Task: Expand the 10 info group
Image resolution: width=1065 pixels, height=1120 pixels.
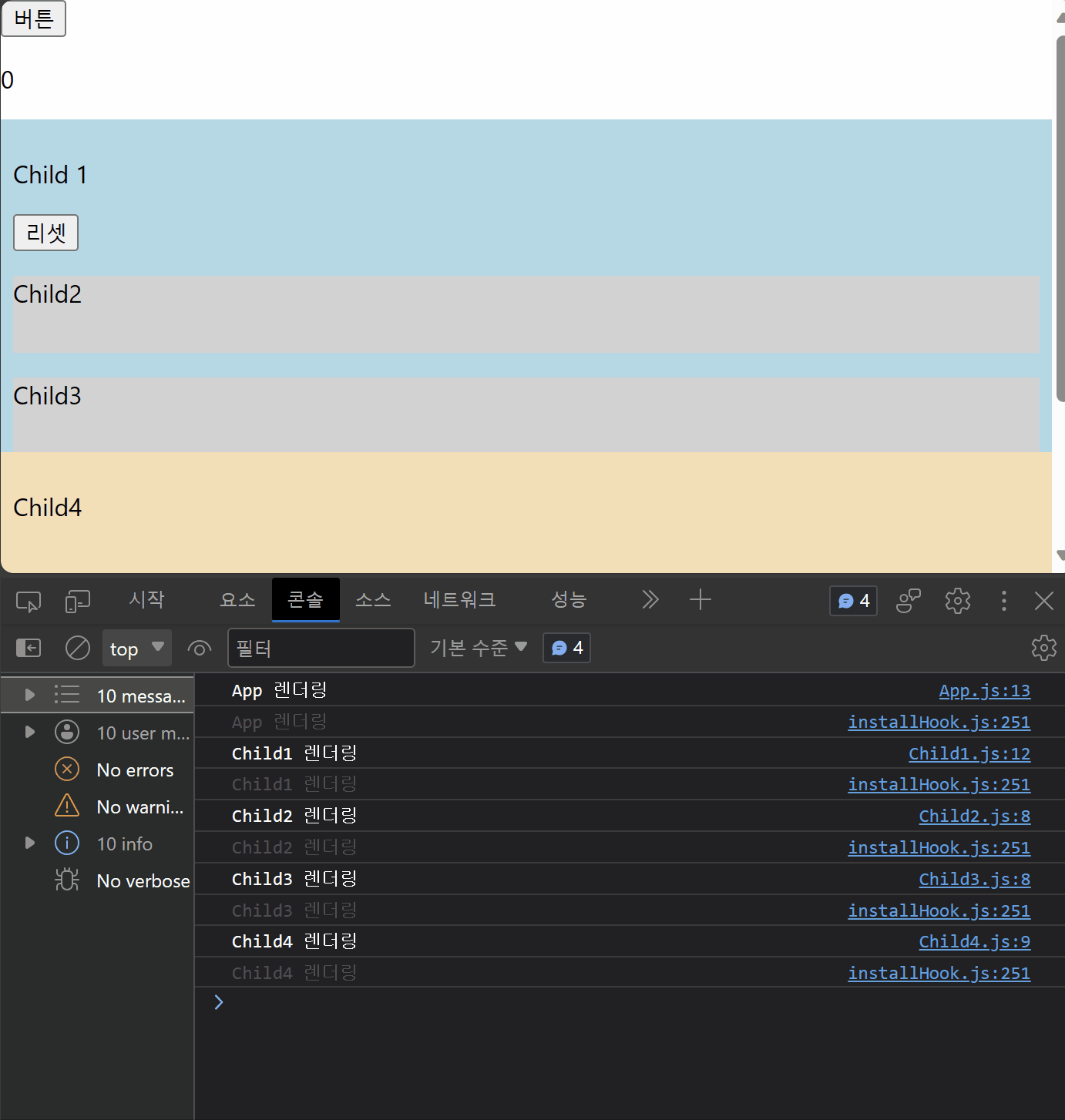Action: 29,843
